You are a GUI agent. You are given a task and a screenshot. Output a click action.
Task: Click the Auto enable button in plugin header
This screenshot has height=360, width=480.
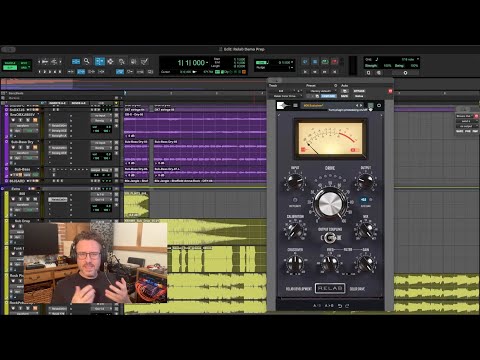[345, 91]
